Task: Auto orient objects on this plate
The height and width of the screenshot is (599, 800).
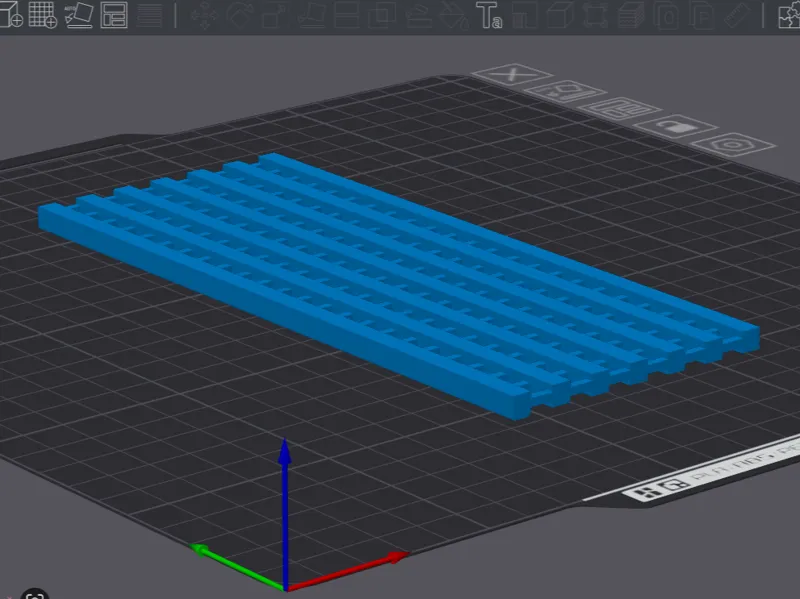Action: point(565,92)
